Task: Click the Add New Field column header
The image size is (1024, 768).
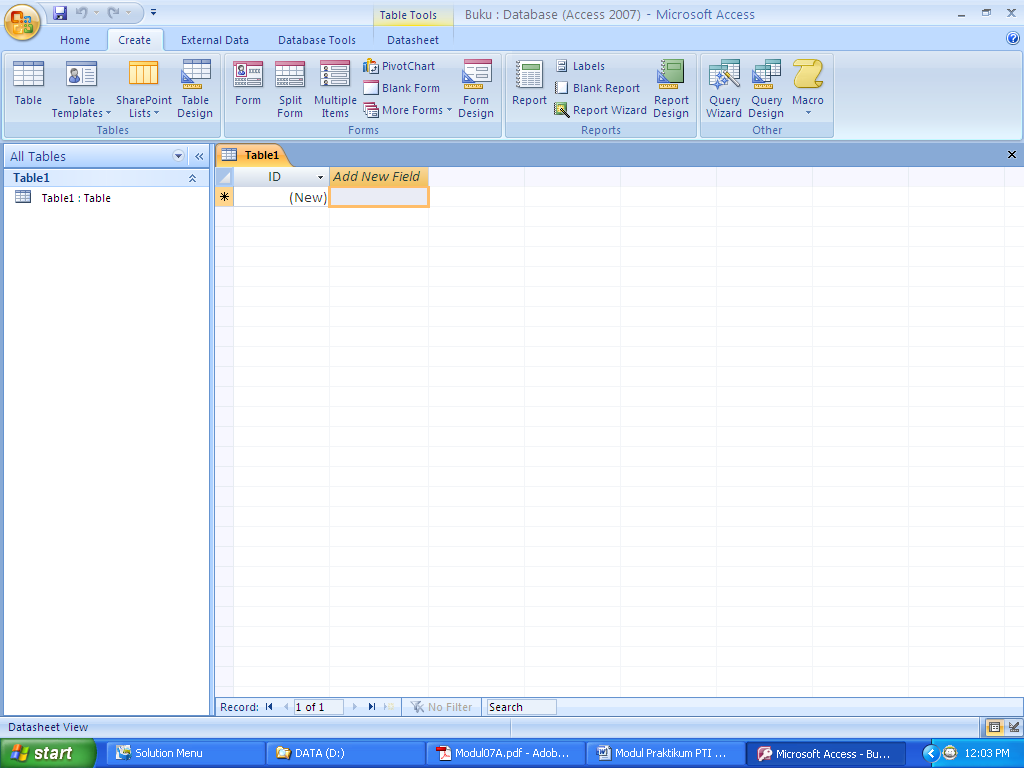Action: (378, 176)
